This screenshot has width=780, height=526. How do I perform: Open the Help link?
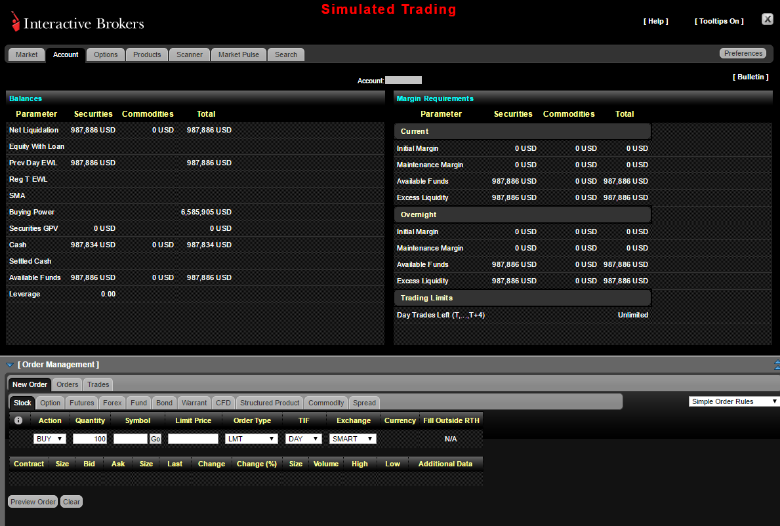[656, 21]
